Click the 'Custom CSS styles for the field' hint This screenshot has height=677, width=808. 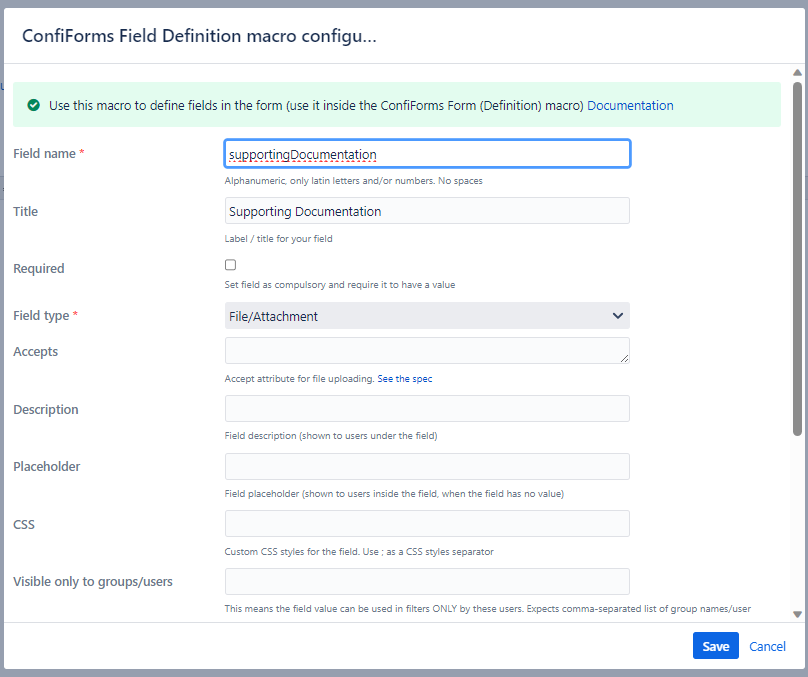359,552
